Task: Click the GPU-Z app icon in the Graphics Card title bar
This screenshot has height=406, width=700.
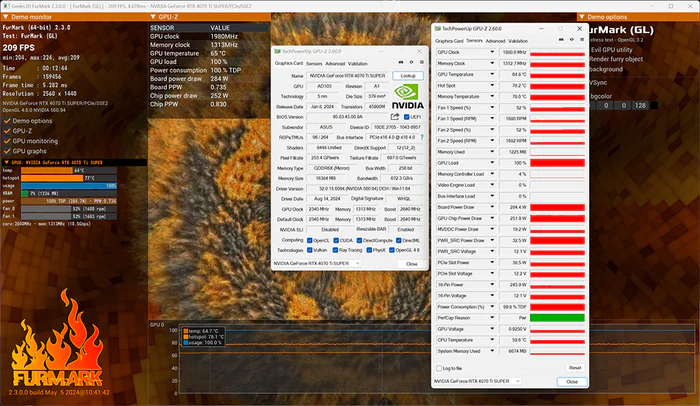Action: tap(277, 51)
